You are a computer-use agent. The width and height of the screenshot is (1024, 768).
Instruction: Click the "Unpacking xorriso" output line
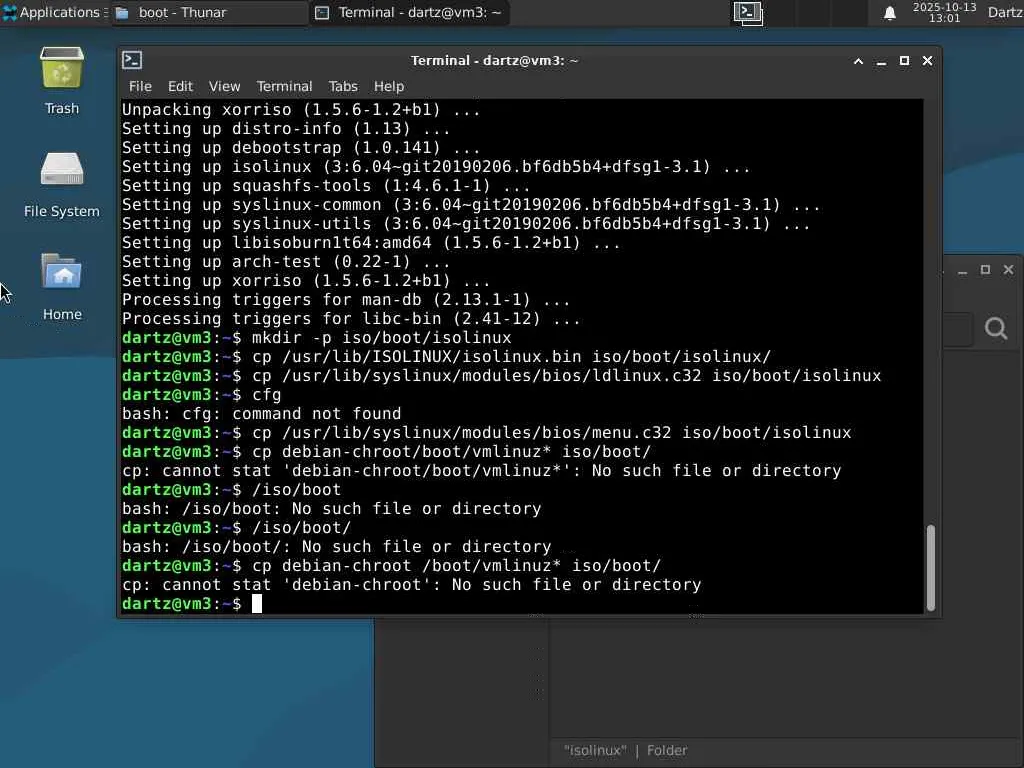(301, 110)
